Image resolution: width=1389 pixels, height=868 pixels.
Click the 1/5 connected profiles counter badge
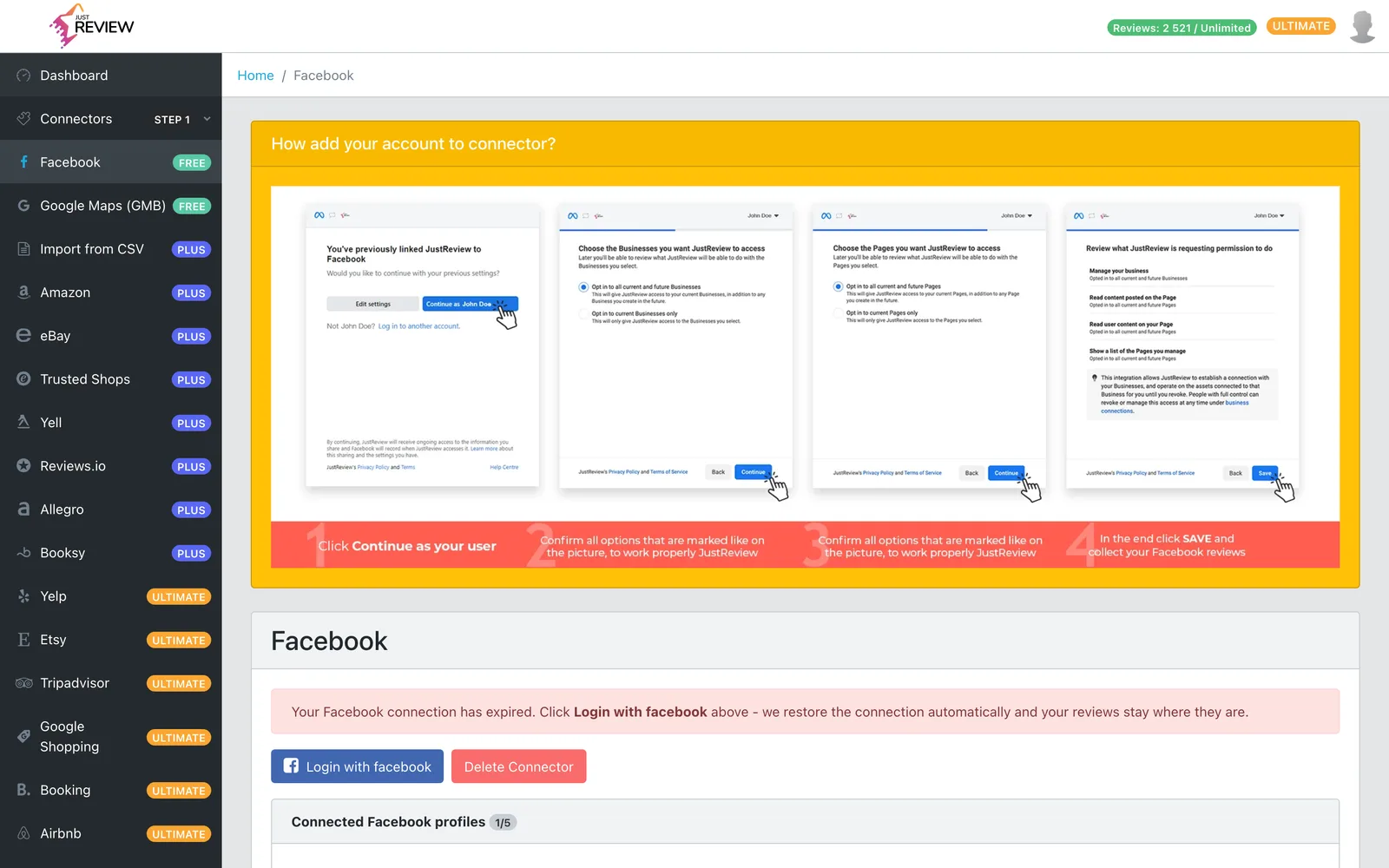(x=503, y=823)
